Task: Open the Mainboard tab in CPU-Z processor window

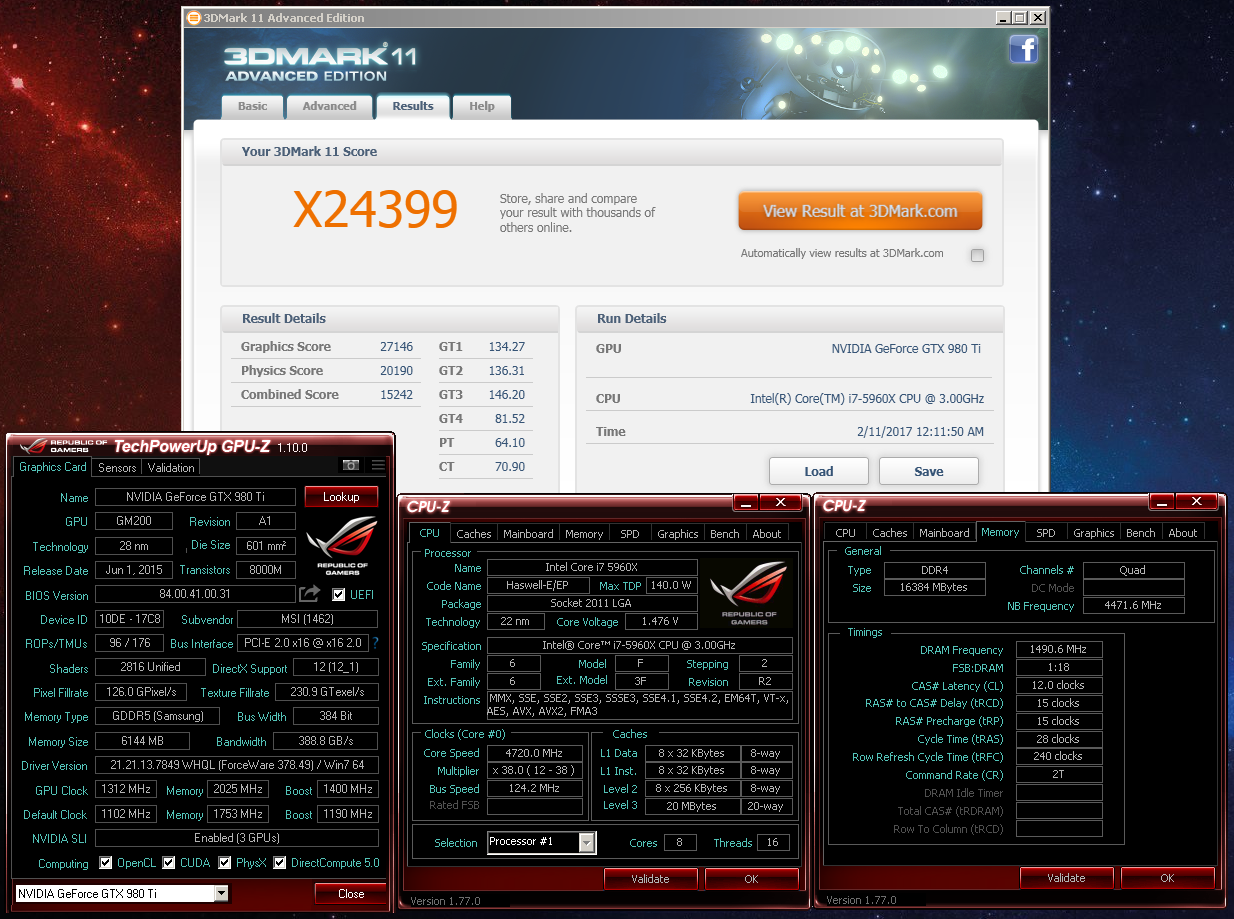Action: click(528, 534)
